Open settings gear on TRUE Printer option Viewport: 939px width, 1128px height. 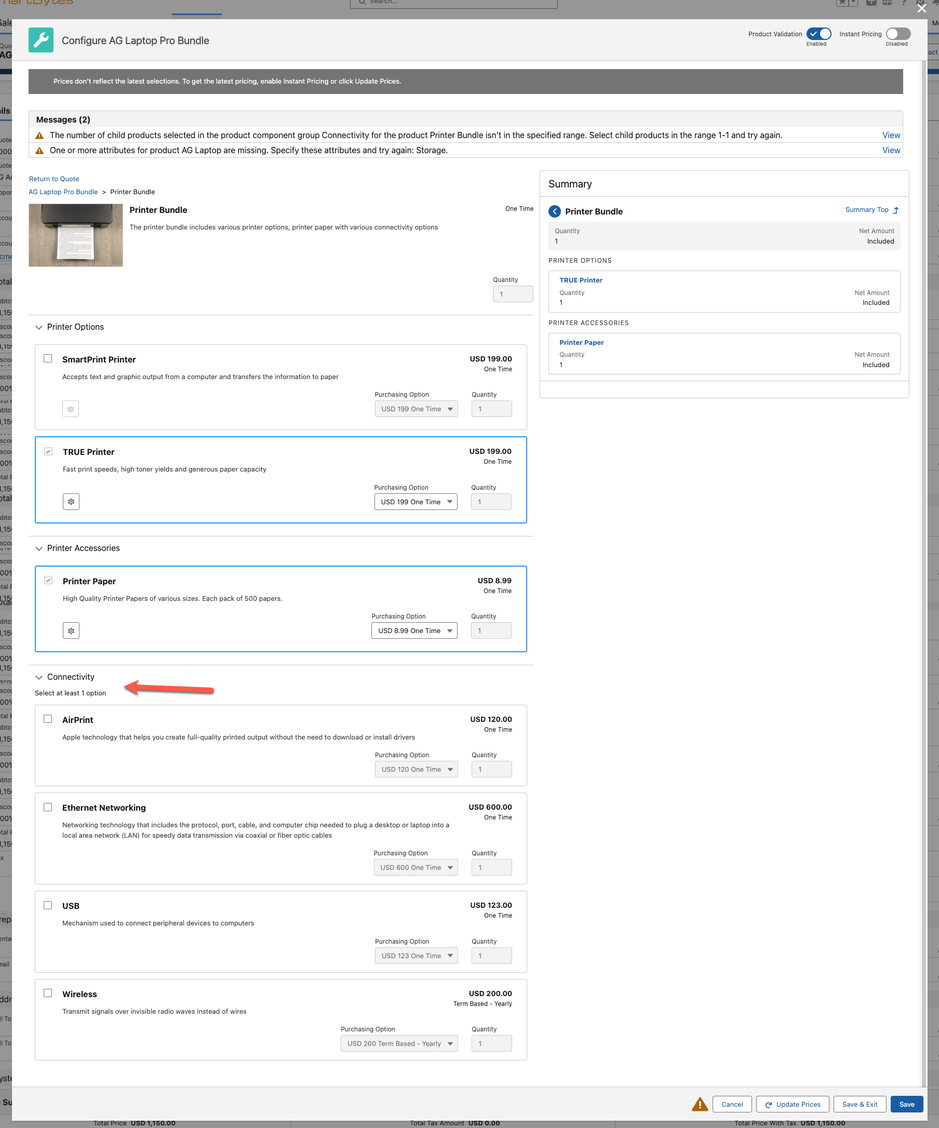(x=70, y=501)
